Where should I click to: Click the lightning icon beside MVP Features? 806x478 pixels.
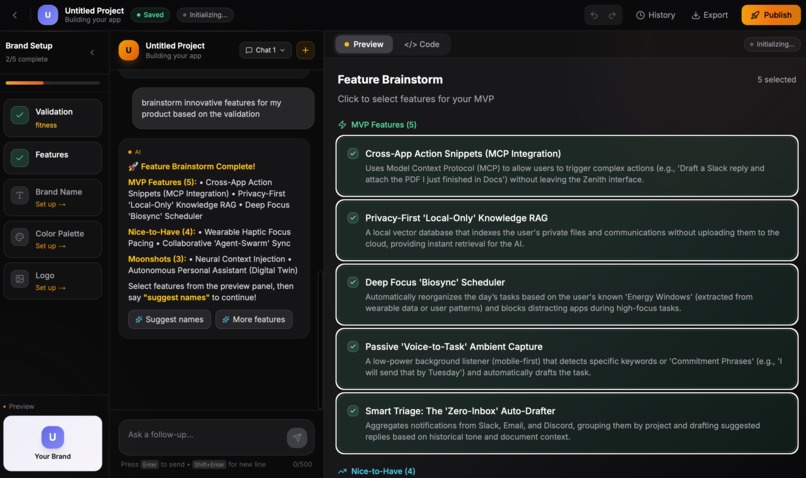[342, 124]
